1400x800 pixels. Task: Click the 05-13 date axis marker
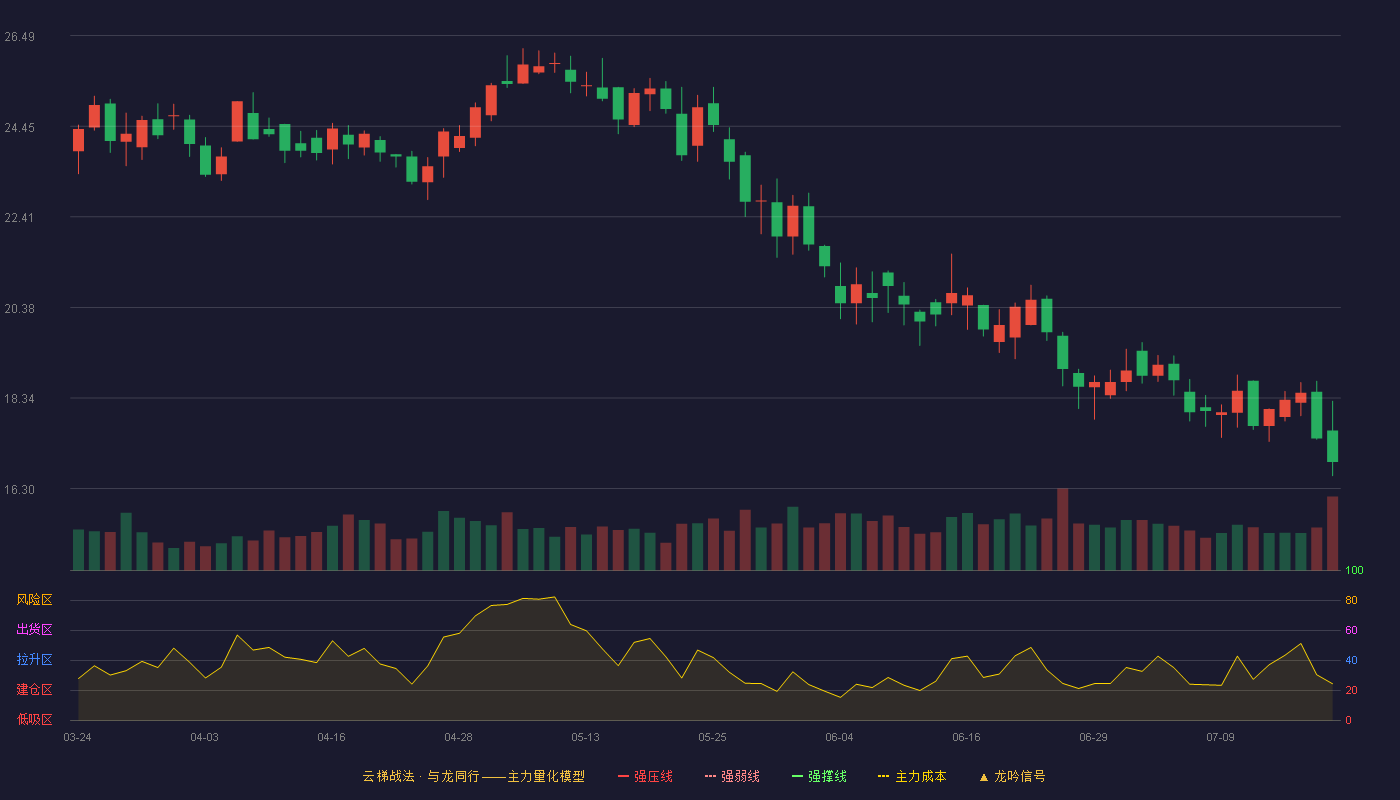tap(585, 737)
